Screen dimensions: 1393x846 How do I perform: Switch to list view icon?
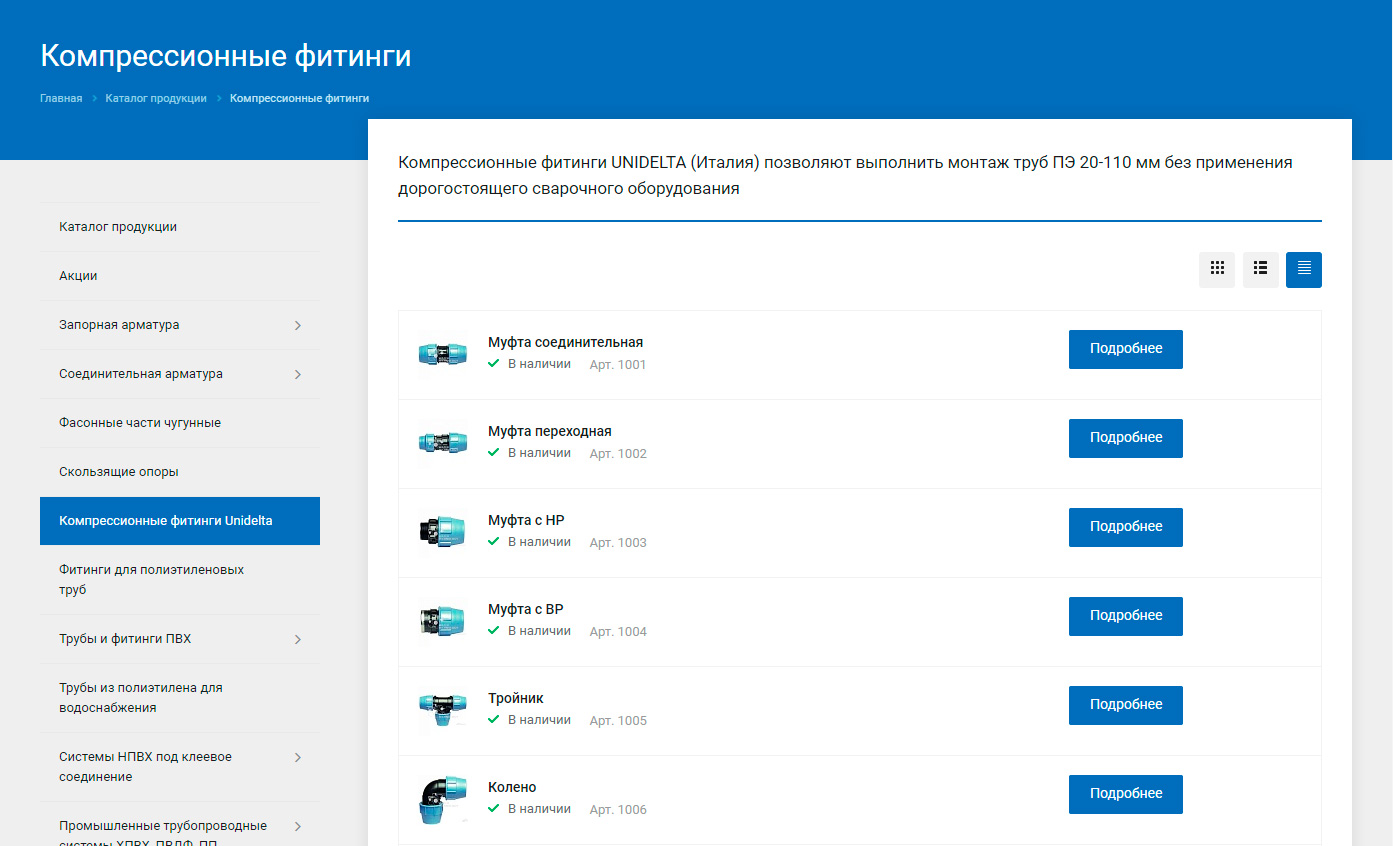point(1260,269)
